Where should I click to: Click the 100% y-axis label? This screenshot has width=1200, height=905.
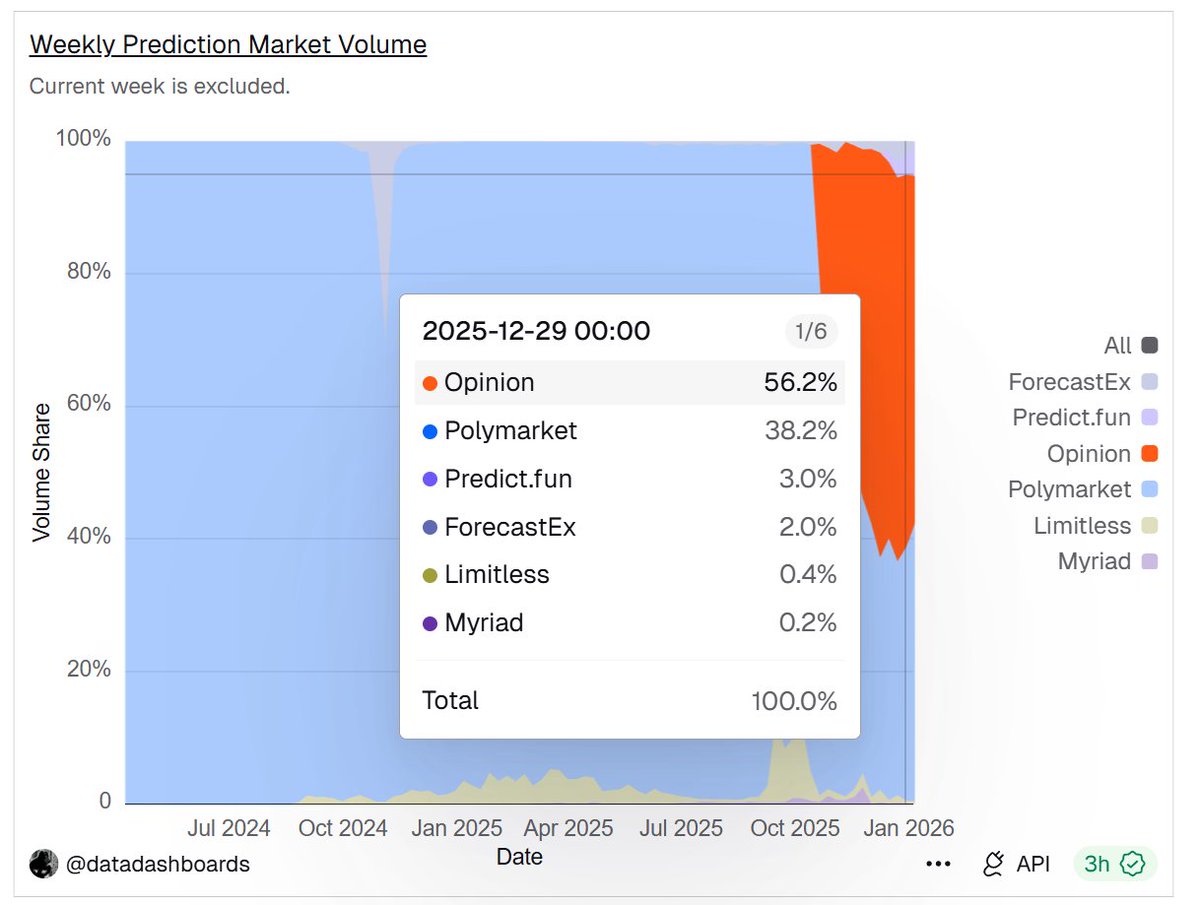(x=83, y=139)
